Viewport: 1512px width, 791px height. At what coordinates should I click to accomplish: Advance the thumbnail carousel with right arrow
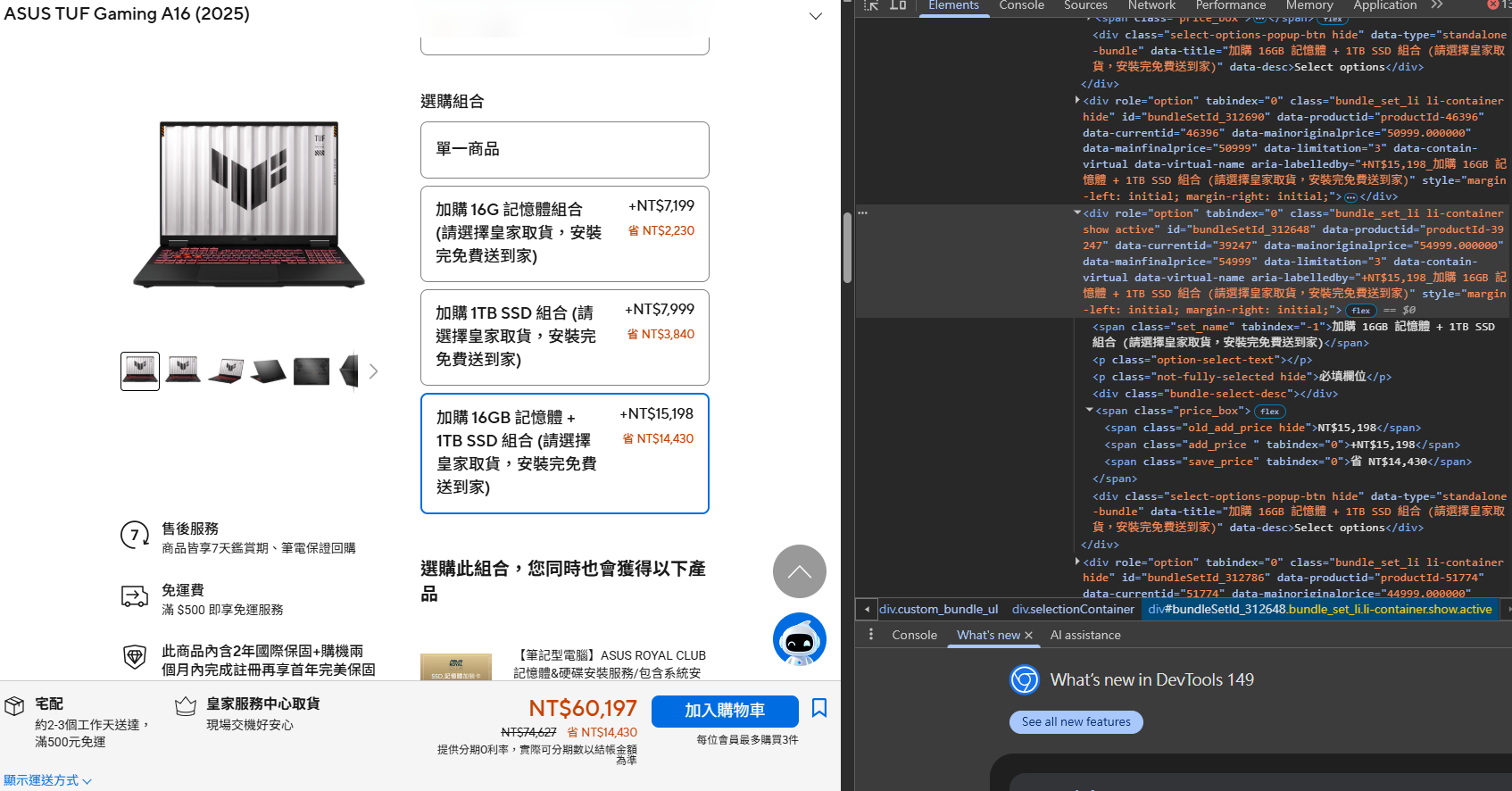coord(373,371)
